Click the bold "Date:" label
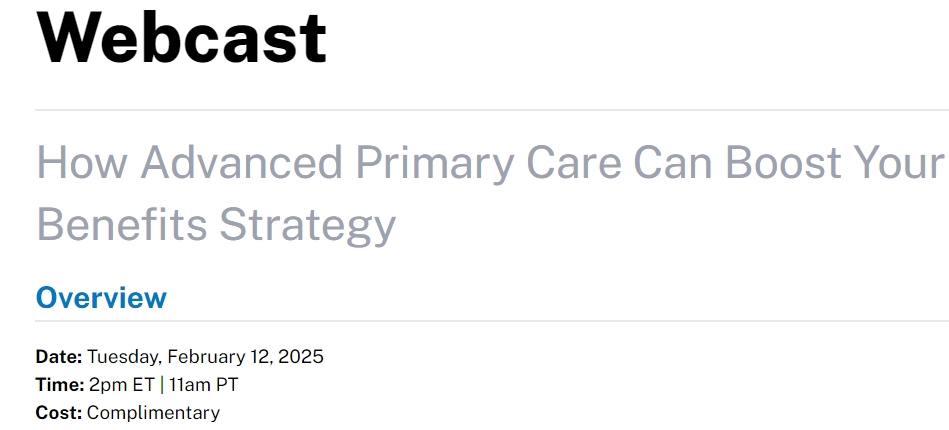Screen dimensions: 949x430 click(x=59, y=357)
